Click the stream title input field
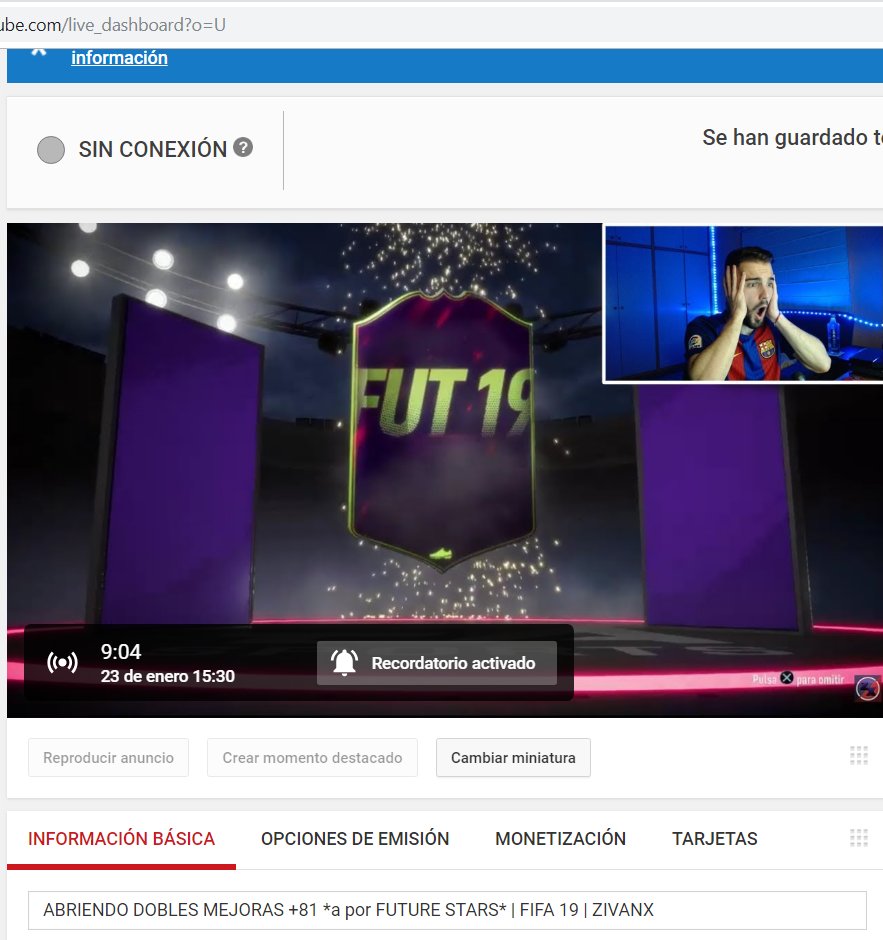The width and height of the screenshot is (883, 940). [447, 910]
